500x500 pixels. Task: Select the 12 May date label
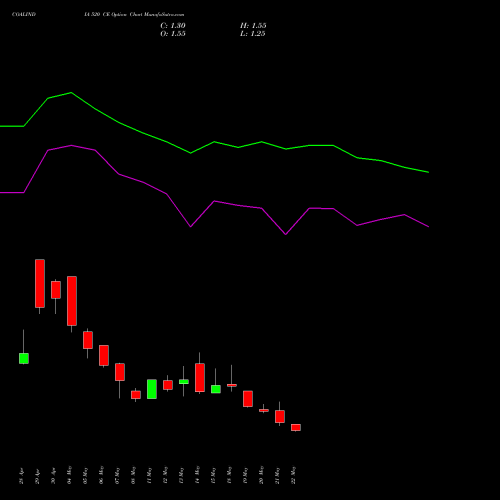166,475
